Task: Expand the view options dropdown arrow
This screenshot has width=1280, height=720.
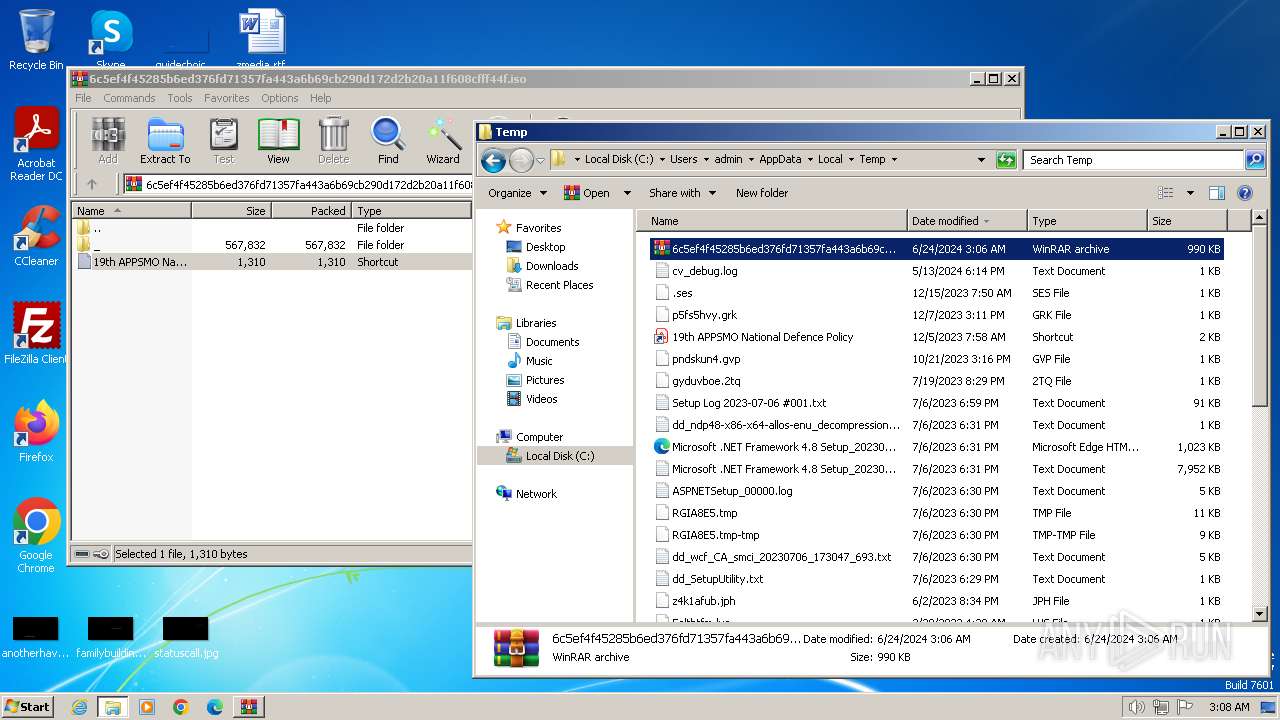Action: 1190,193
